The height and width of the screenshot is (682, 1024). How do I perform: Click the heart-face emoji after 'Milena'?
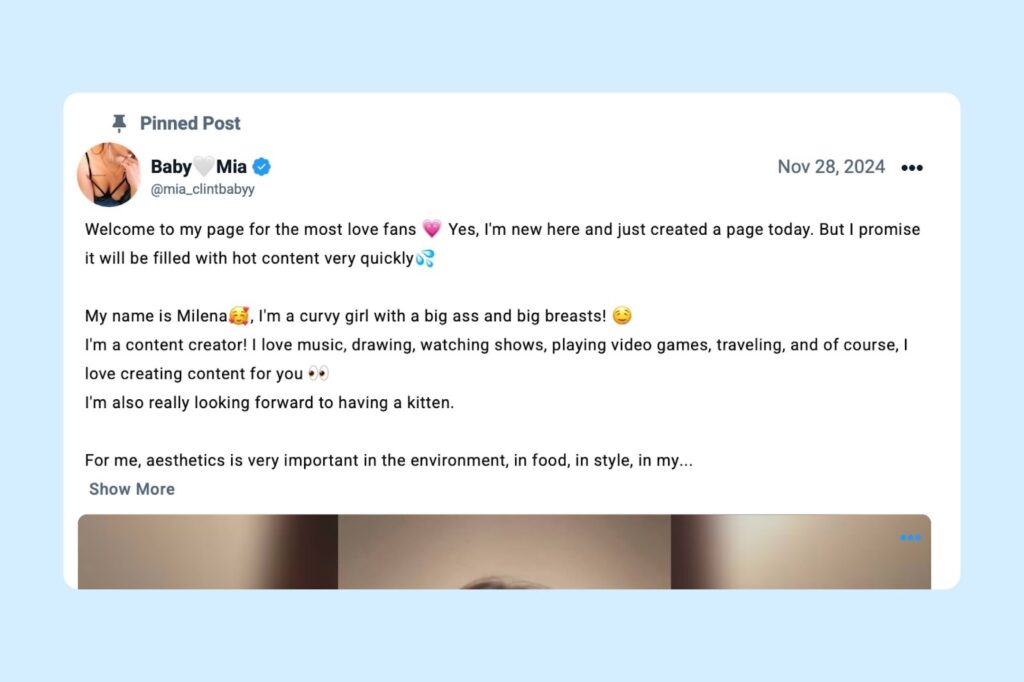click(238, 316)
